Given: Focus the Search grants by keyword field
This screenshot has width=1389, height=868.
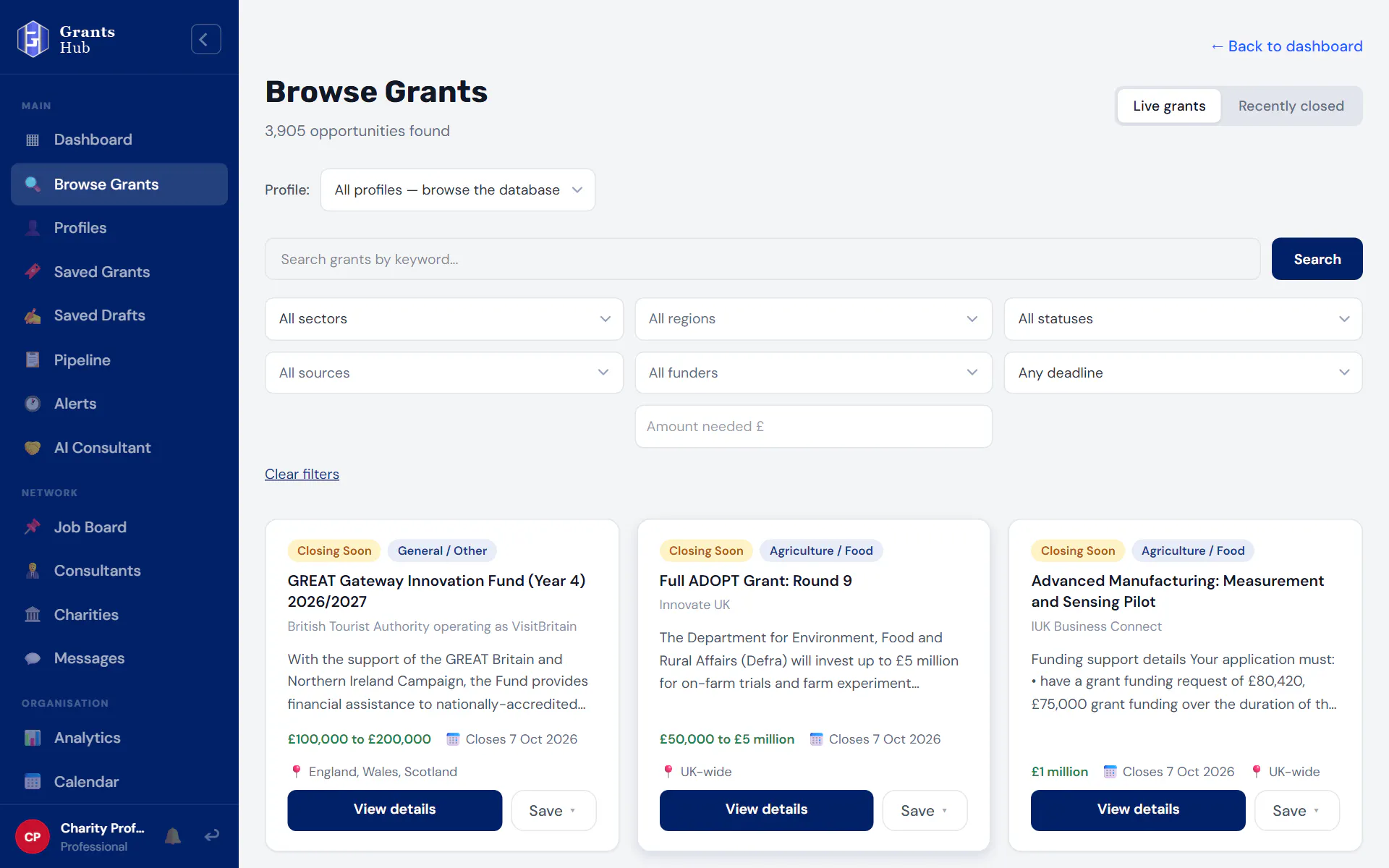Looking at the screenshot, I should [x=763, y=259].
